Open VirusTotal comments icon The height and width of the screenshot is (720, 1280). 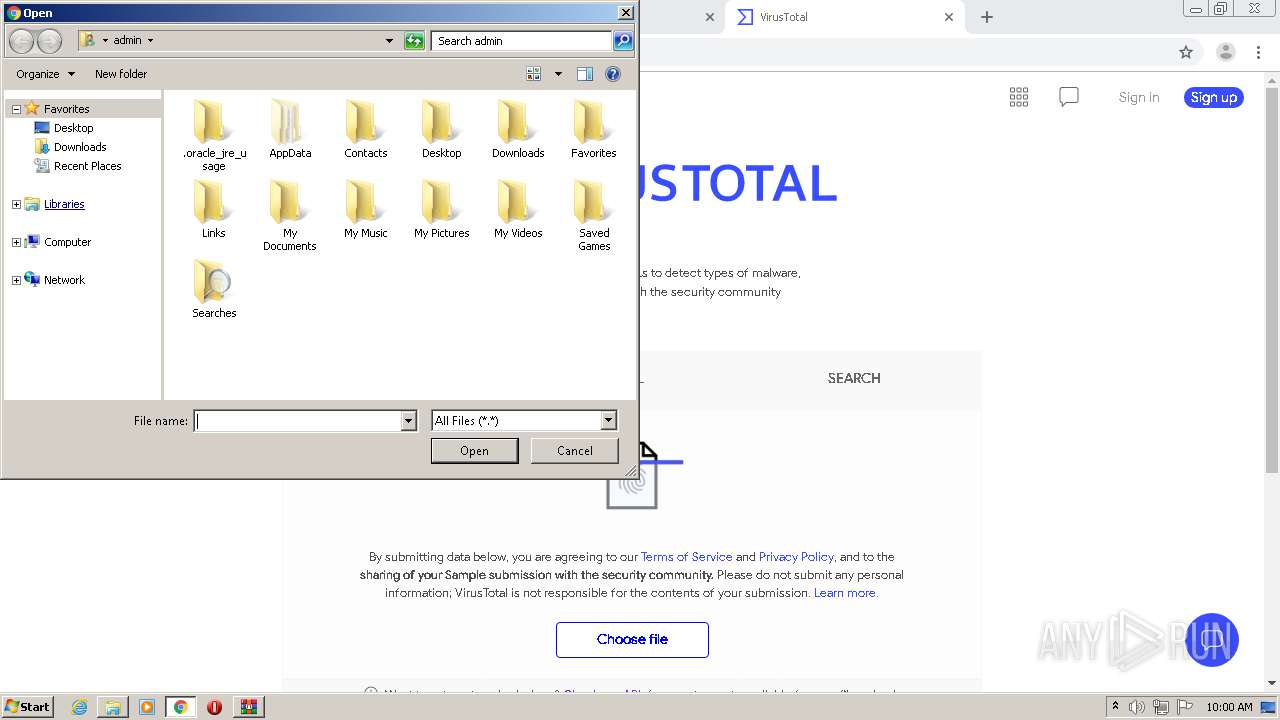click(1069, 97)
